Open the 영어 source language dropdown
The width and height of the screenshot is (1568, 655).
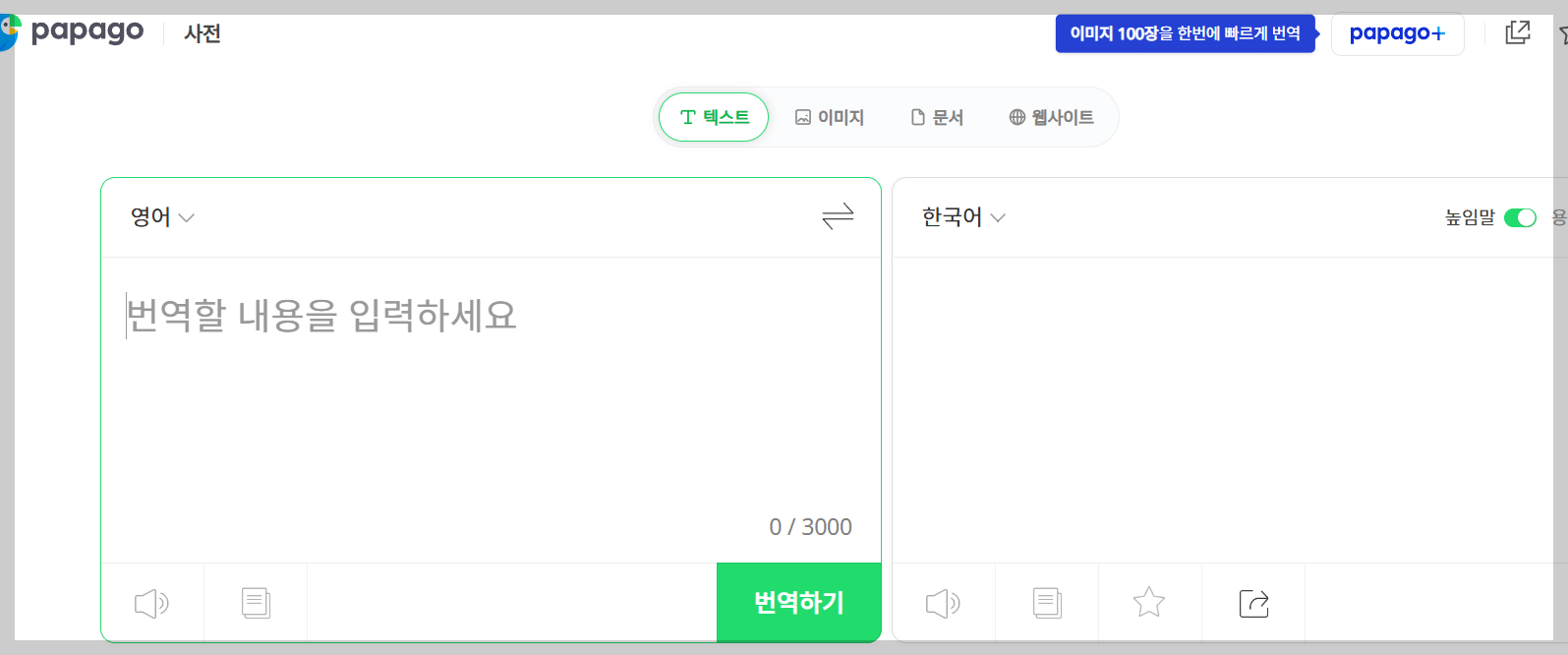click(x=162, y=217)
